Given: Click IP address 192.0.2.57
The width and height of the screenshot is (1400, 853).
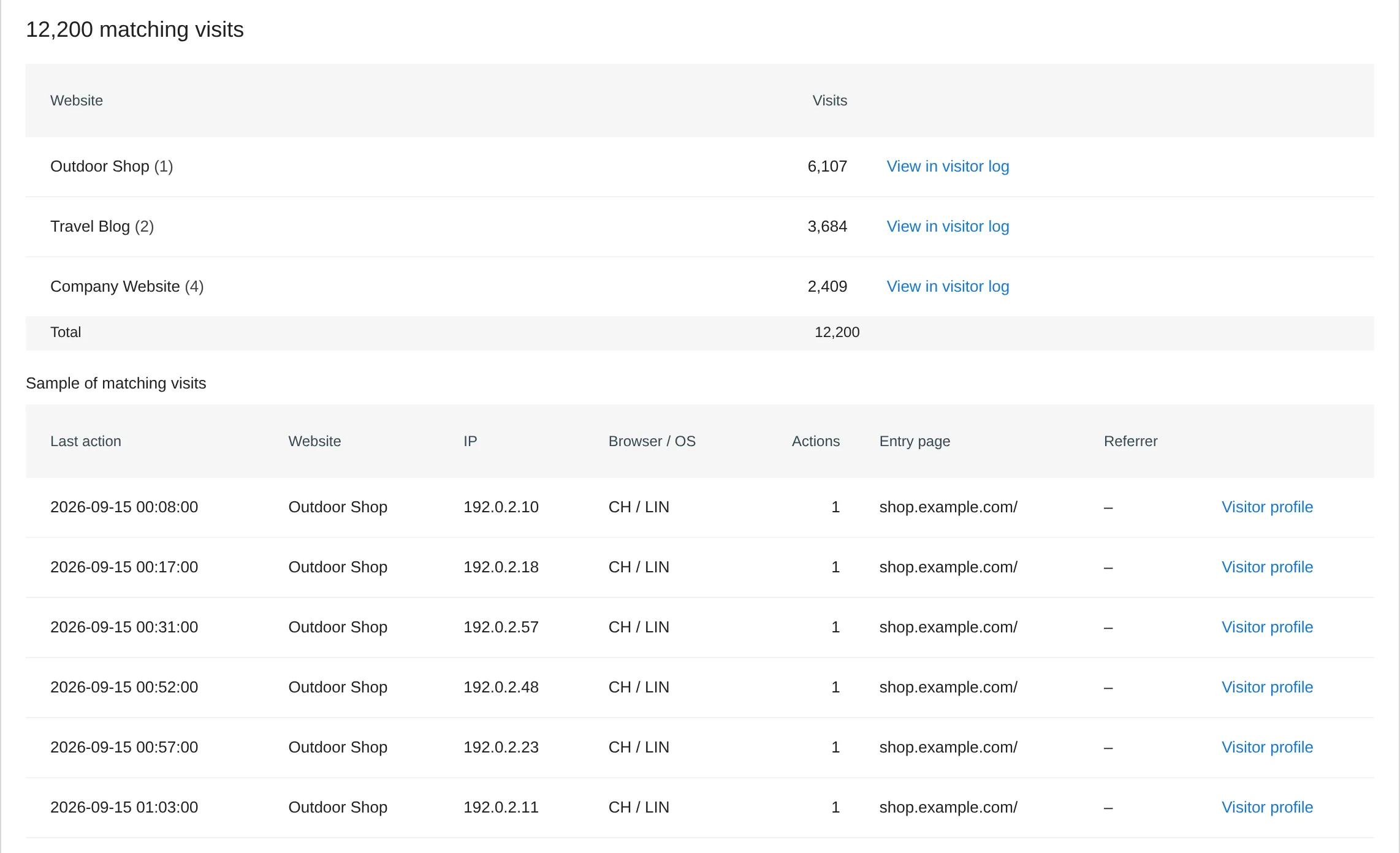Looking at the screenshot, I should pos(501,627).
